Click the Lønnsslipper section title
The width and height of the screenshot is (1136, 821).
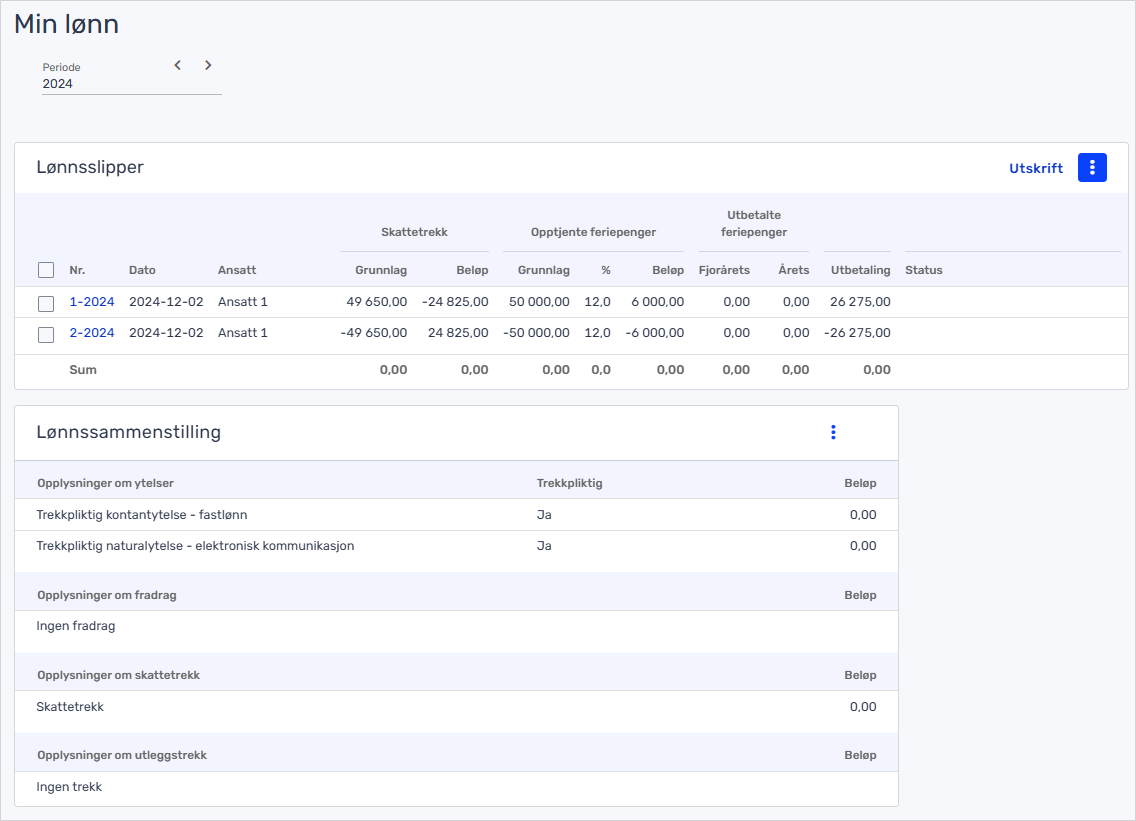tap(90, 167)
